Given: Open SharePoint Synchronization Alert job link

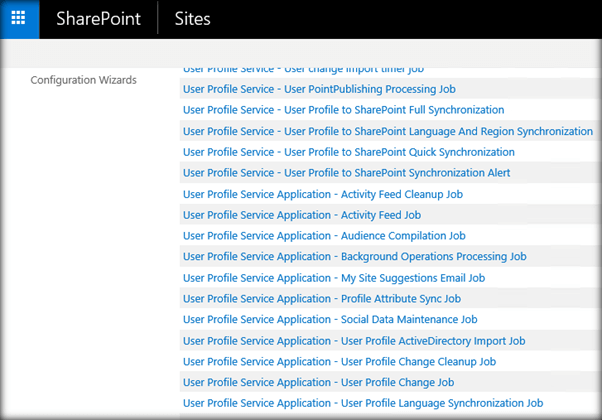Looking at the screenshot, I should pos(346,173).
